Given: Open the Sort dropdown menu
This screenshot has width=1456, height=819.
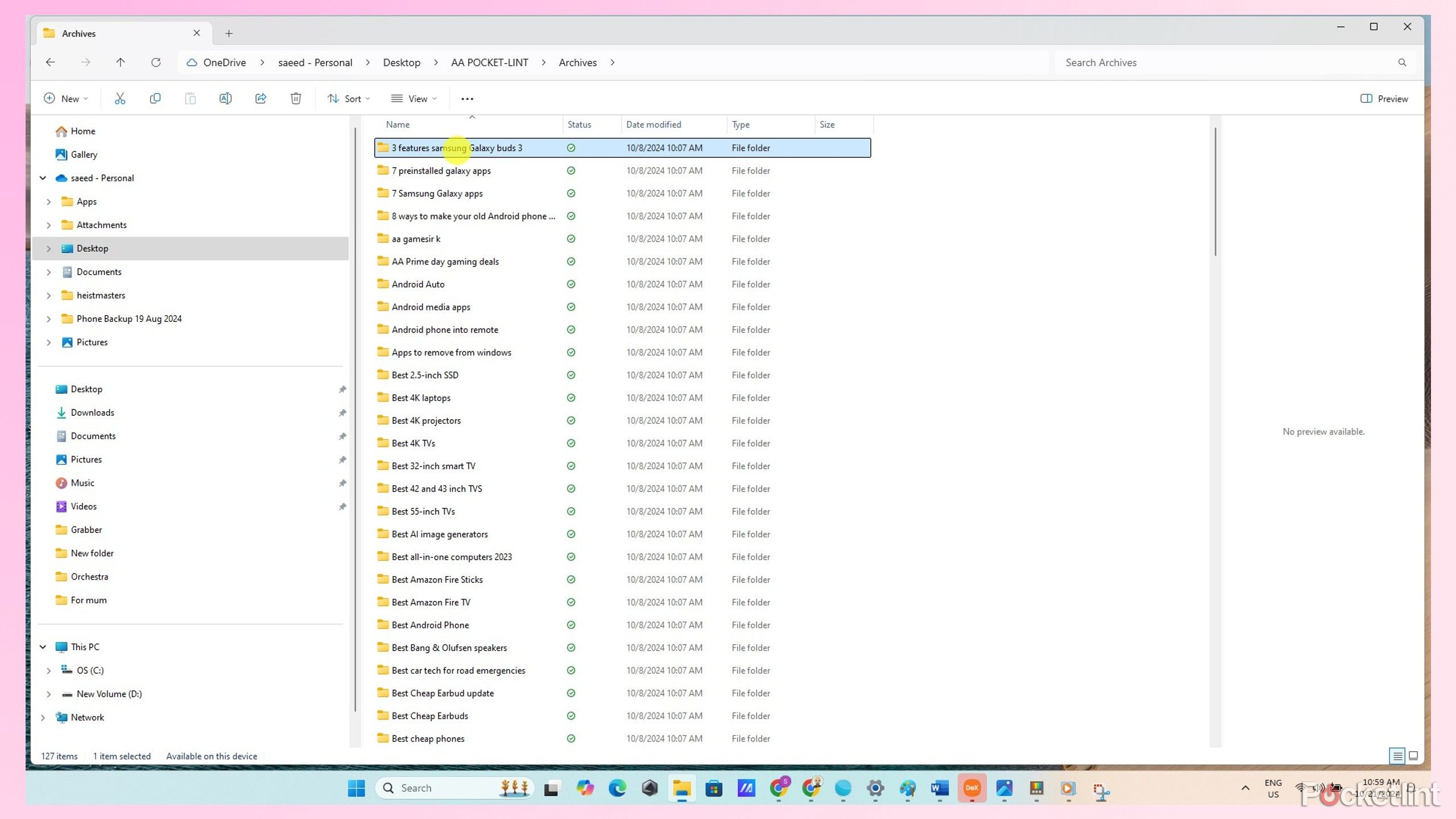Looking at the screenshot, I should coord(349,98).
